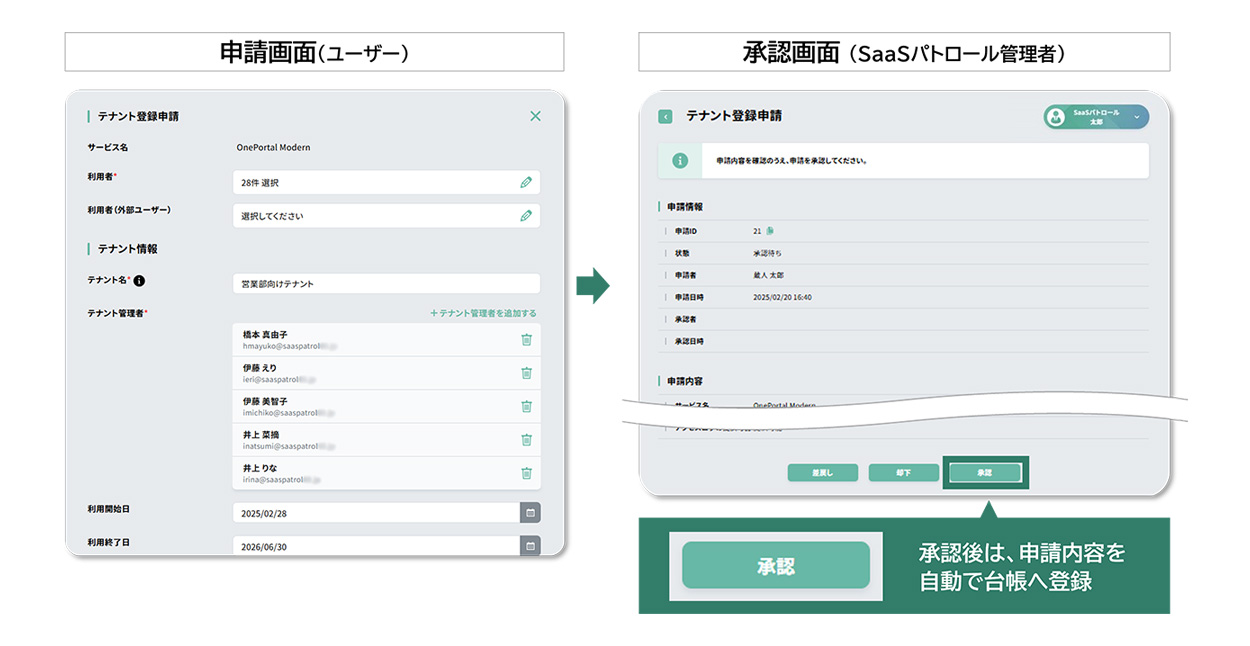Click the large enlarged 承認 button

[x=776, y=566]
